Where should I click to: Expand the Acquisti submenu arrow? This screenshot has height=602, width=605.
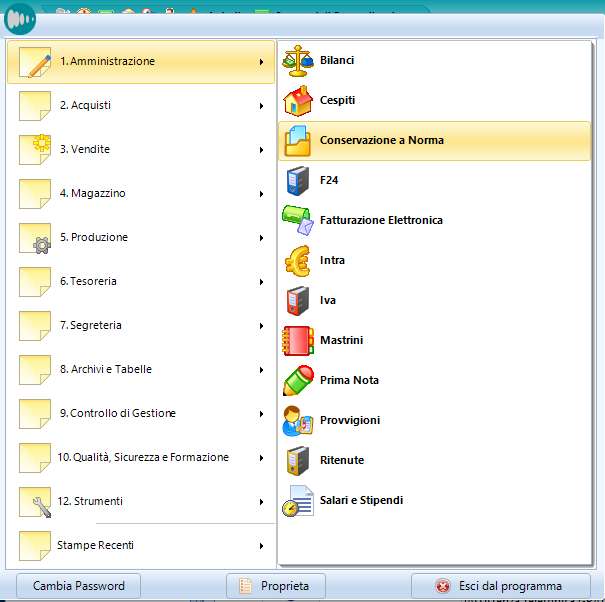pyautogui.click(x=261, y=106)
